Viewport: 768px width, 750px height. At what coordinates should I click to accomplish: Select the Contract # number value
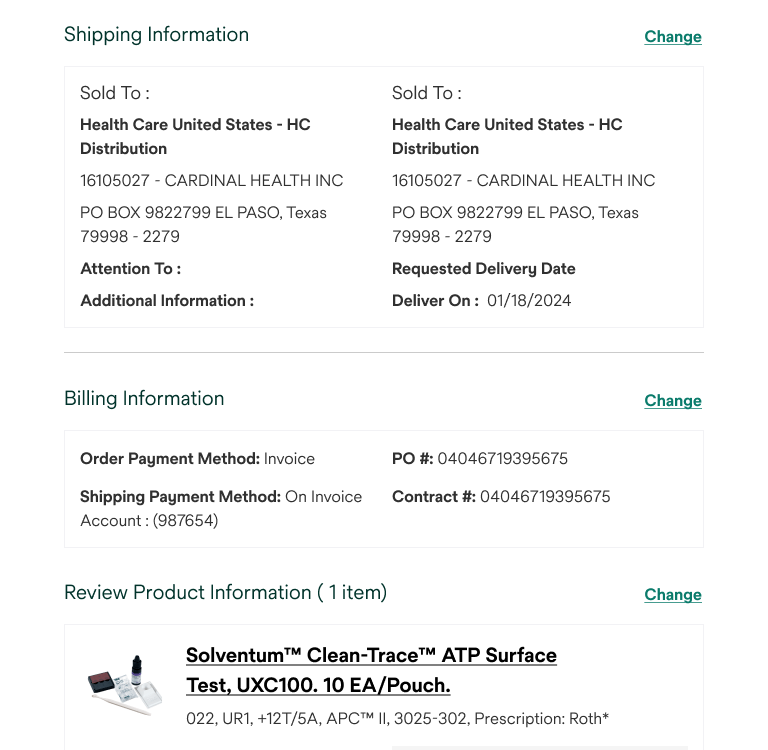(545, 497)
